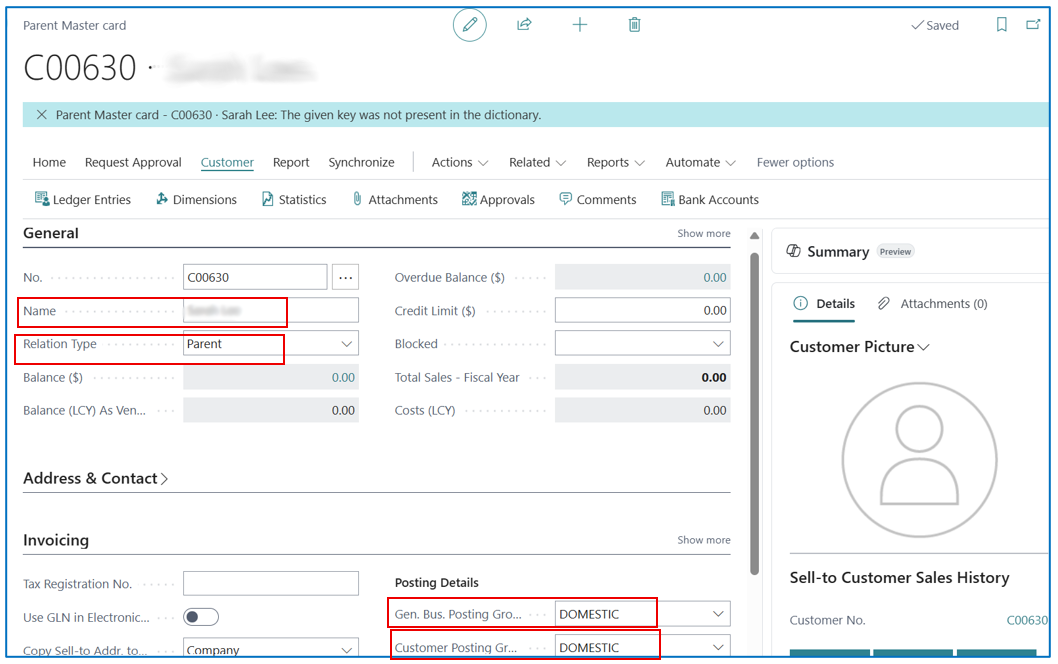Click the plus icon to create new

click(580, 25)
